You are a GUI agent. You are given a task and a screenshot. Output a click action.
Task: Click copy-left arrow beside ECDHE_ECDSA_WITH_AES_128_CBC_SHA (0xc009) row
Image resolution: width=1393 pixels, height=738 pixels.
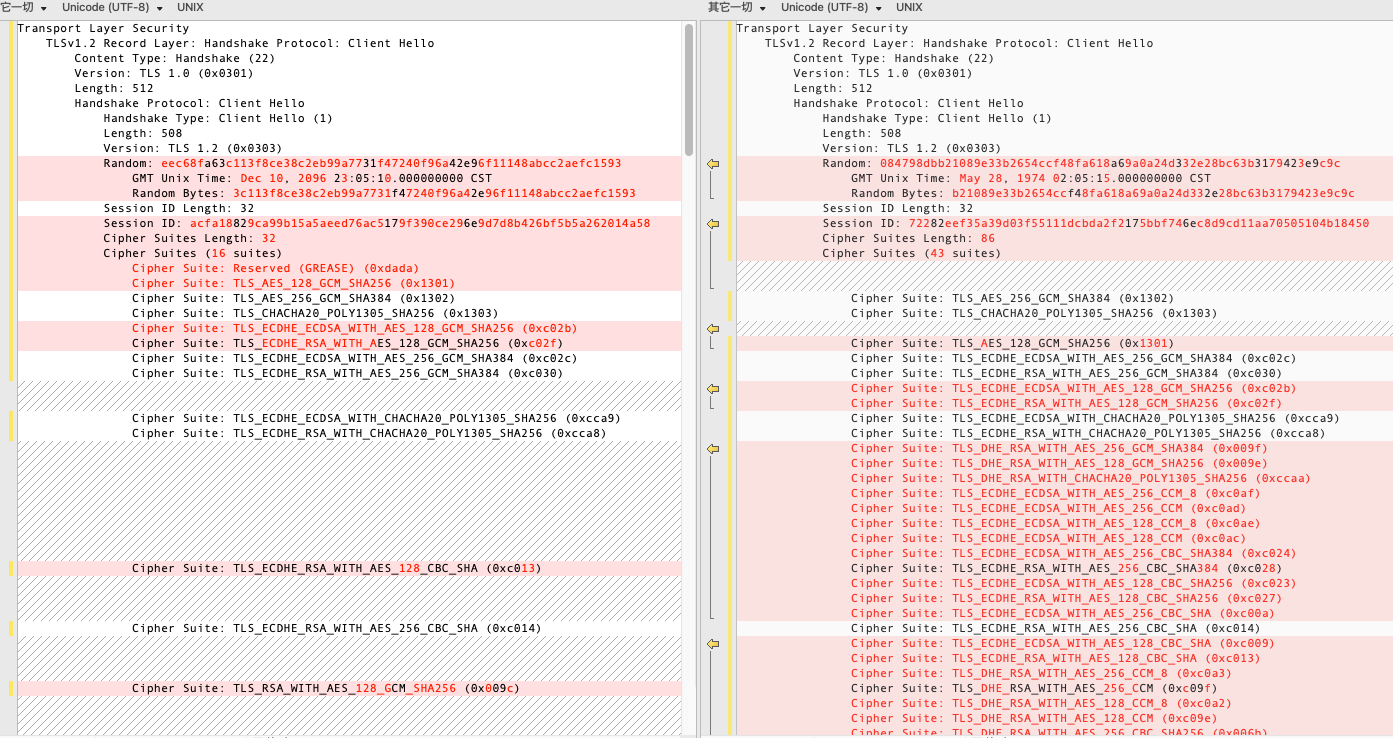coord(713,644)
